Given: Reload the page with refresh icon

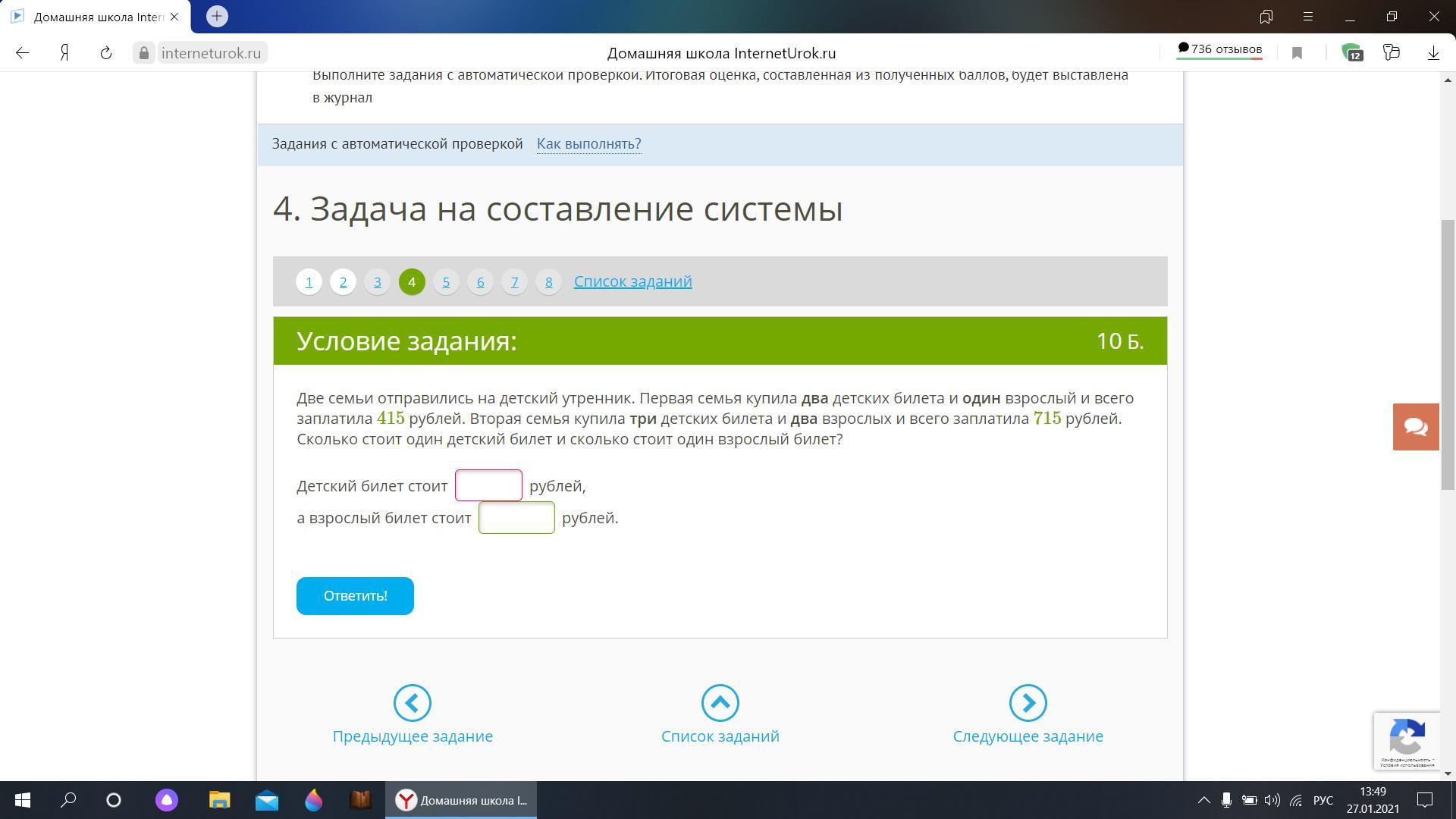Looking at the screenshot, I should click(106, 53).
